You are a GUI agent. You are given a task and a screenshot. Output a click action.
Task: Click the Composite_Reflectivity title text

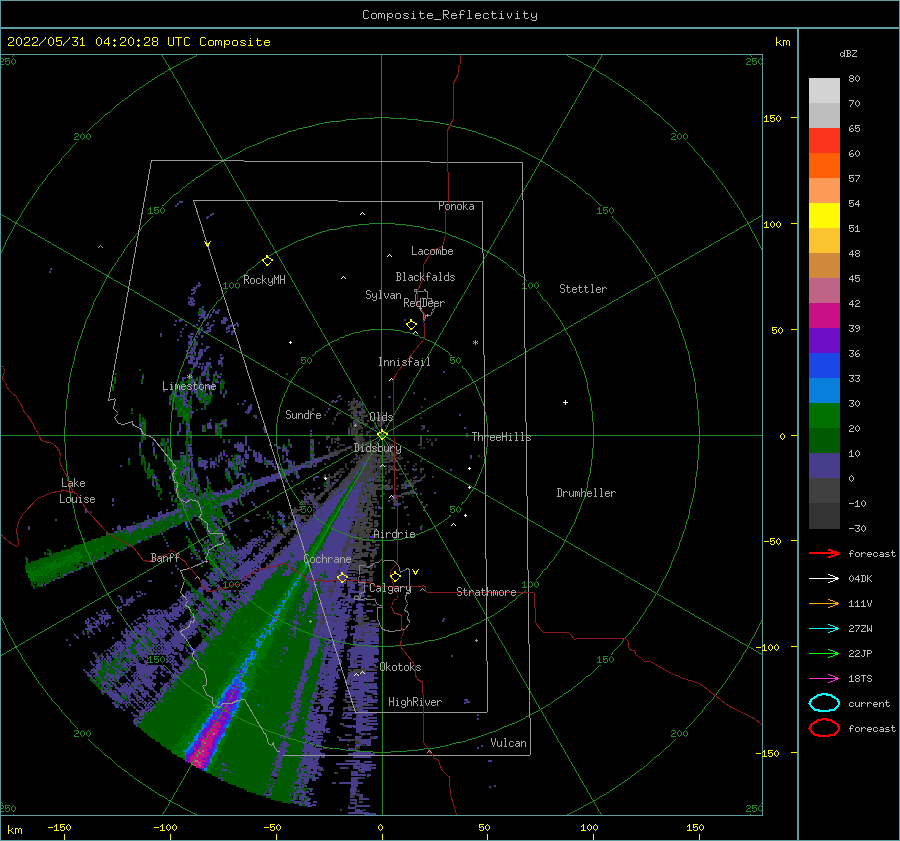449,15
